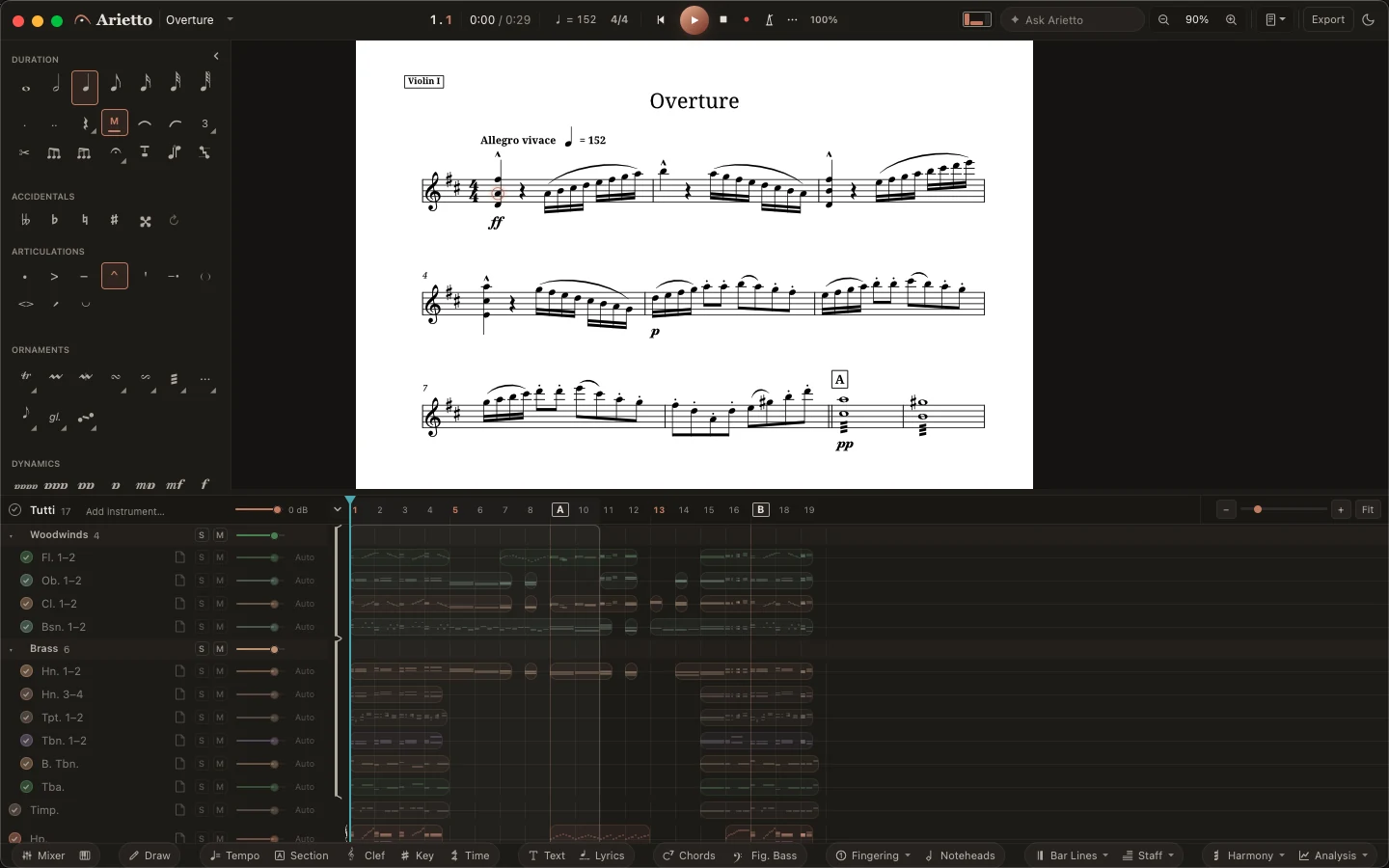The image size is (1389, 868).
Task: Open the Bar Lines dropdown
Action: coord(1072,855)
